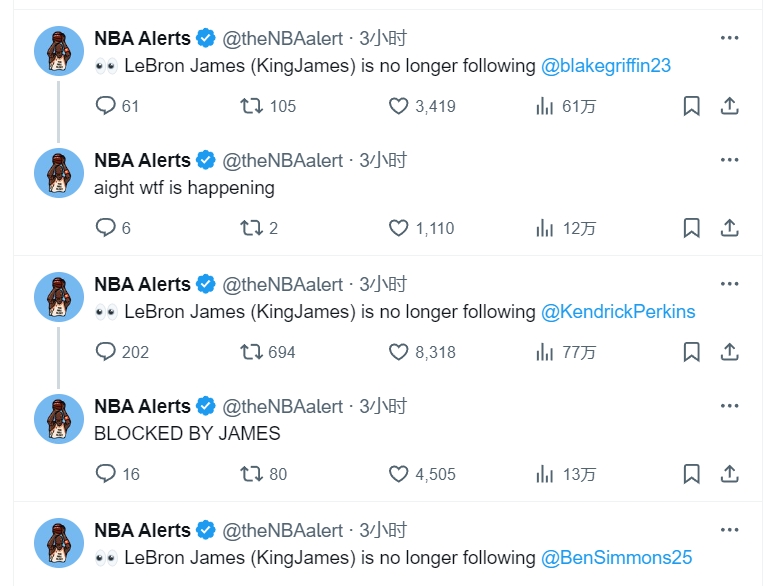View analytics for the 'aight wtf is happening' tweet
Screen dimensions: 765x586
[x=545, y=228]
